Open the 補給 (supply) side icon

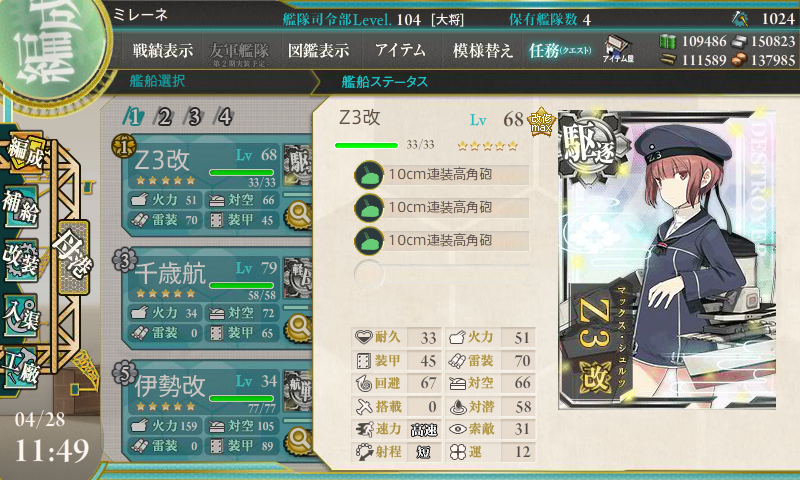(x=21, y=206)
